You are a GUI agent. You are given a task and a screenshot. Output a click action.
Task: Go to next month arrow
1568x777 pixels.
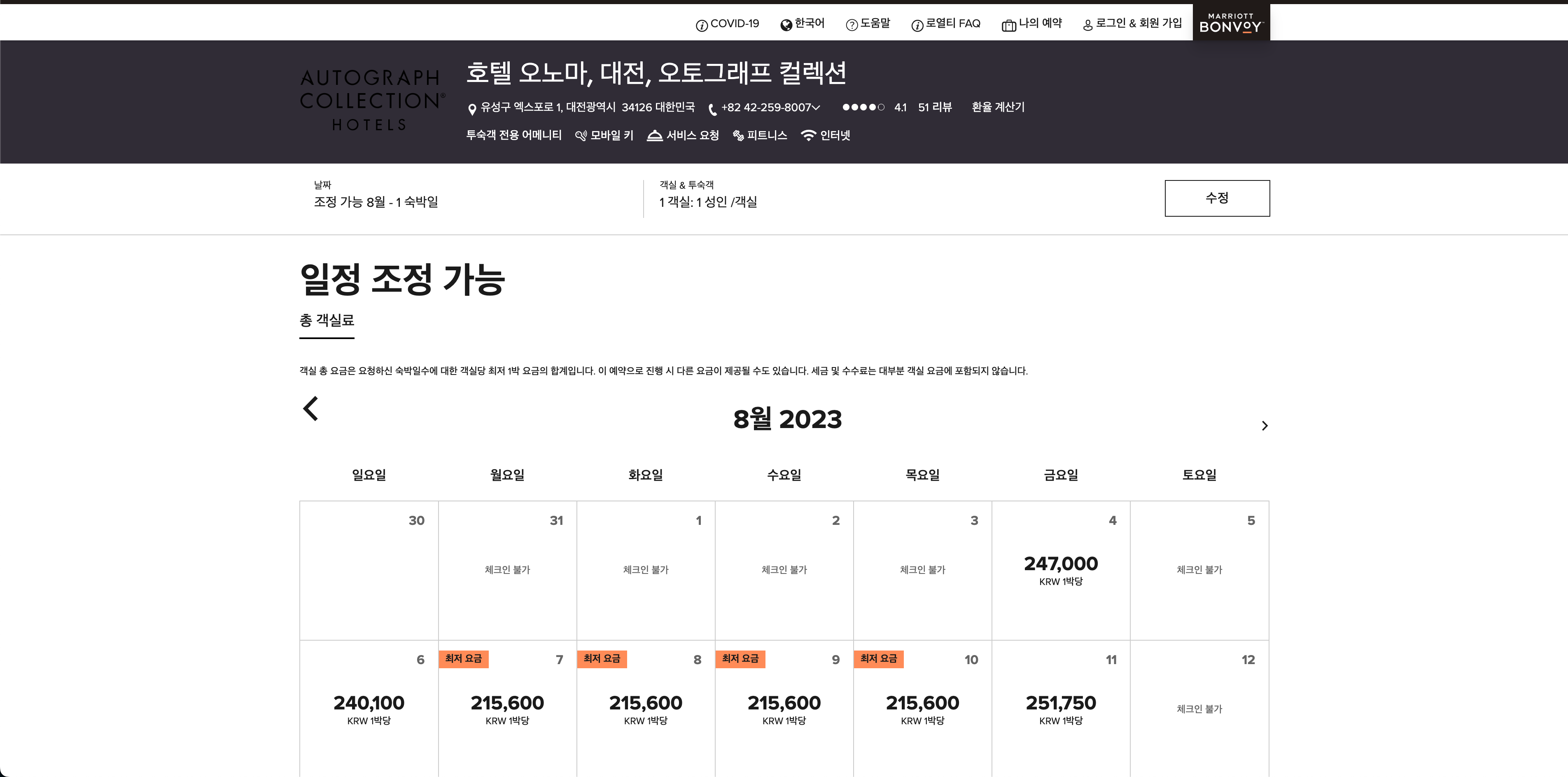click(1264, 426)
